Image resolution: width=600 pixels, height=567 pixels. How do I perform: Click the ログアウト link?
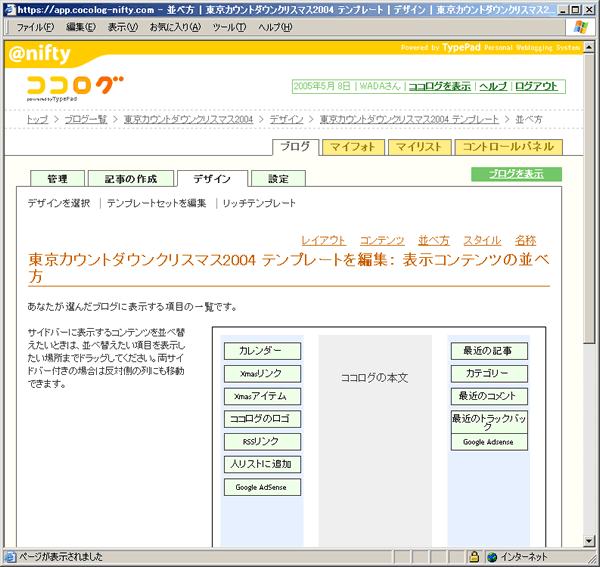(537, 87)
